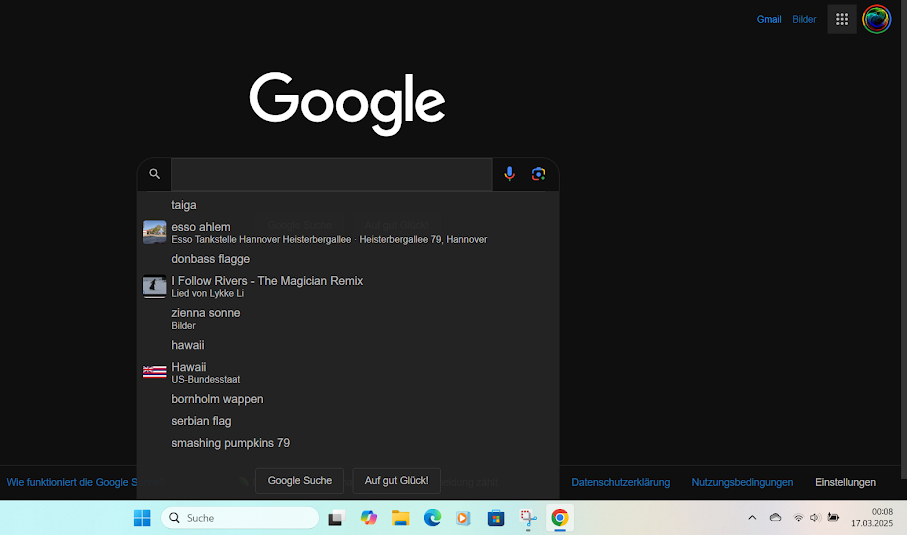Image resolution: width=907 pixels, height=535 pixels.
Task: Open the media player taskbar icon
Action: coord(463,518)
